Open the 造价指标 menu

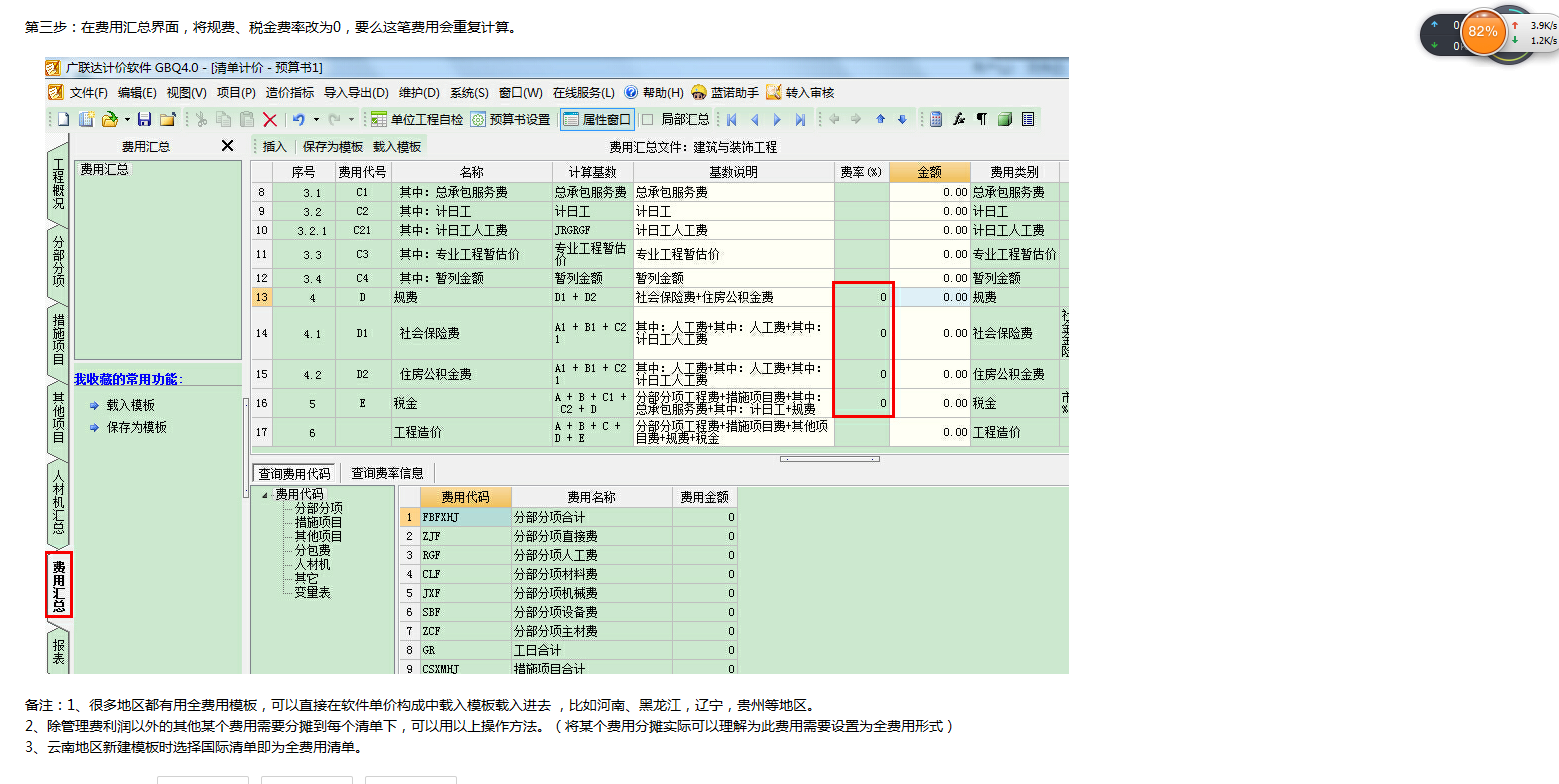coord(289,93)
